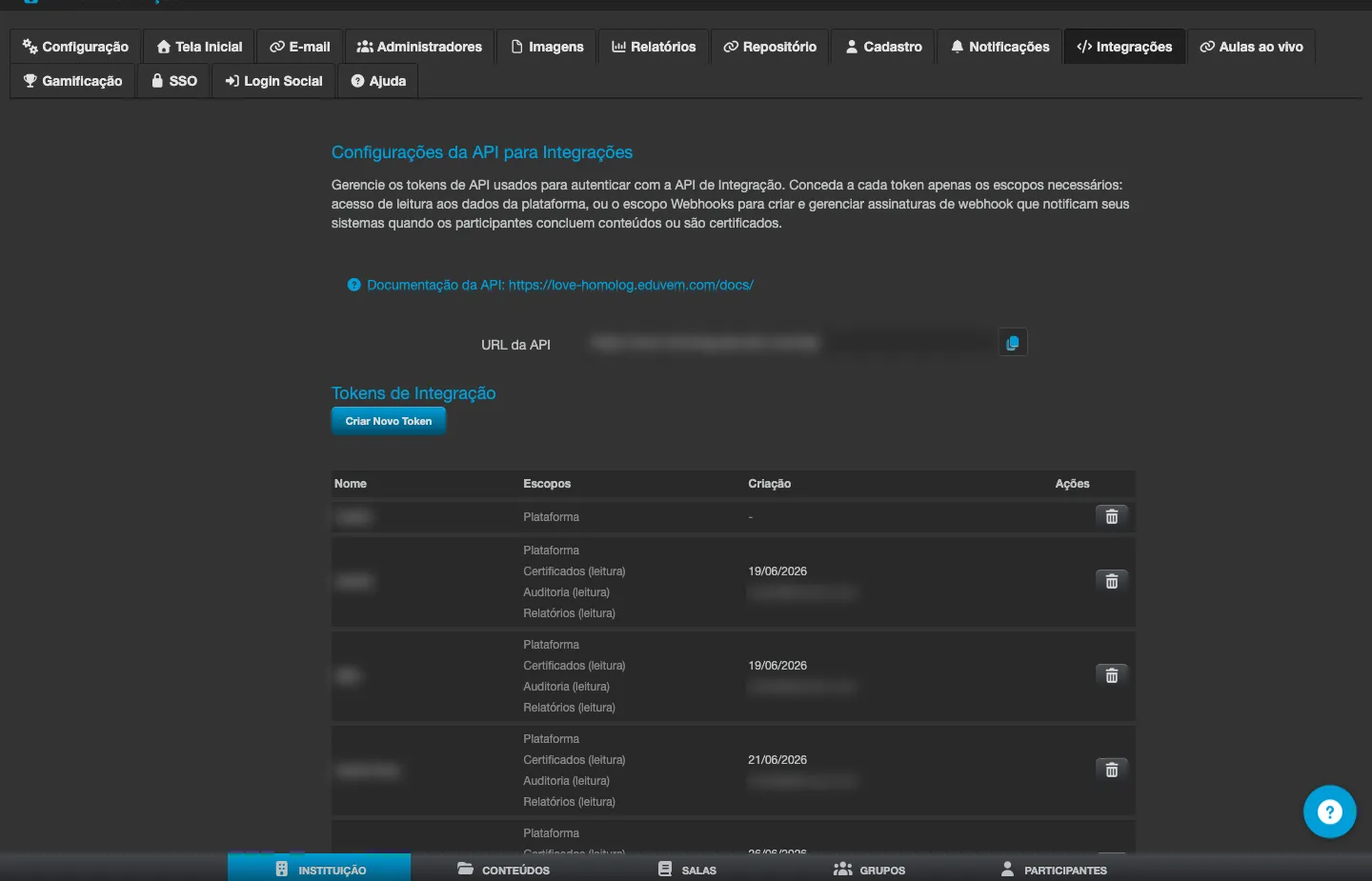Go to Instituição in the bottom bar
Image resolution: width=1372 pixels, height=881 pixels.
click(x=319, y=869)
